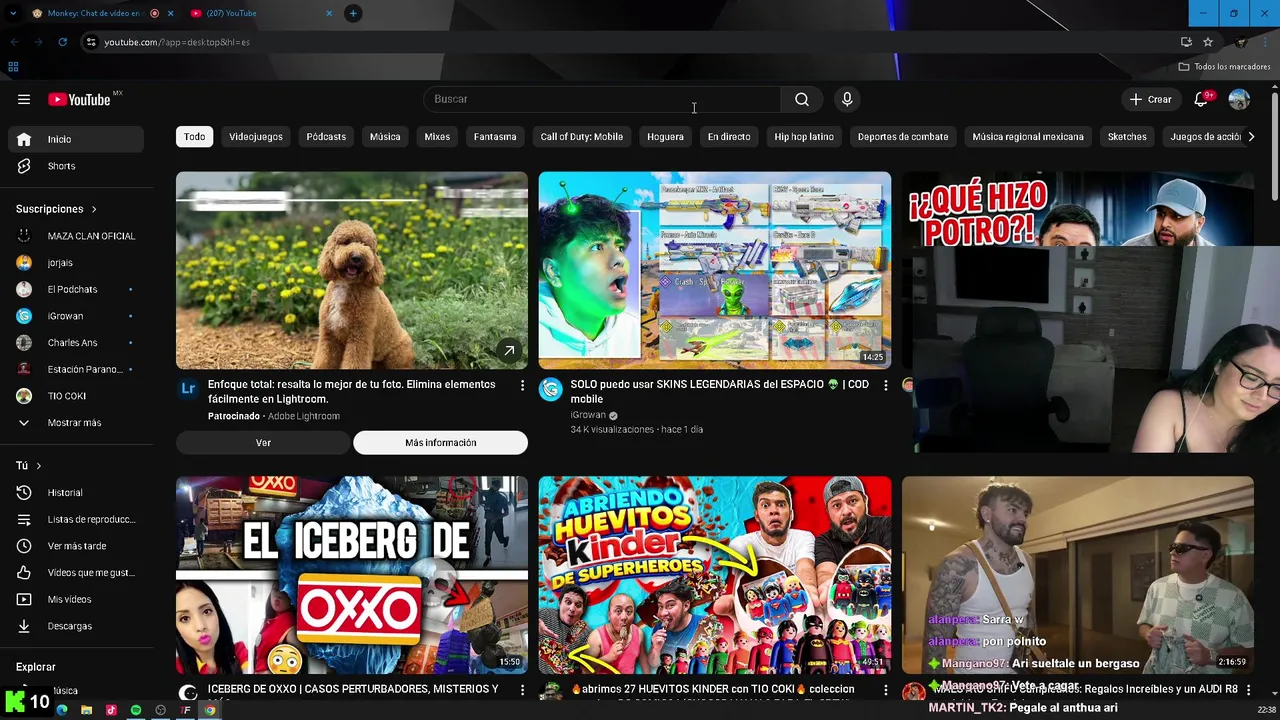1280x720 pixels.
Task: Click the search magnifier button
Action: (801, 99)
